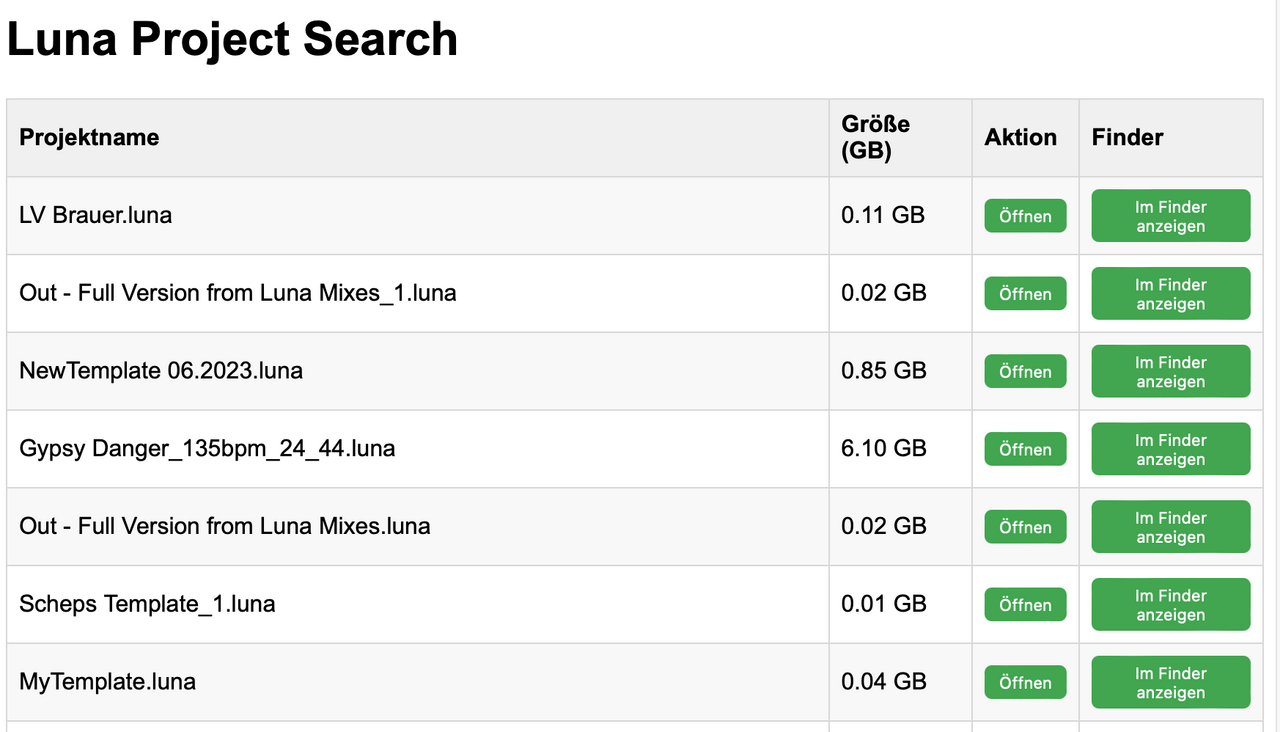Viewport: 1280px width, 732px height.
Task: Click the 0.01 GB size value
Action: 884,604
